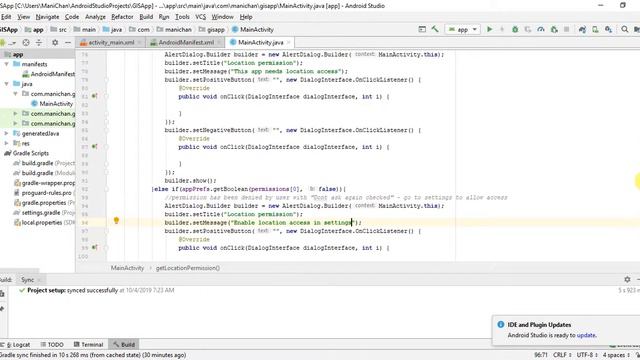Viewport: 640px width, 360px height.
Task: Click the yellow lightbulb quick-fix icon
Action: tap(116, 221)
